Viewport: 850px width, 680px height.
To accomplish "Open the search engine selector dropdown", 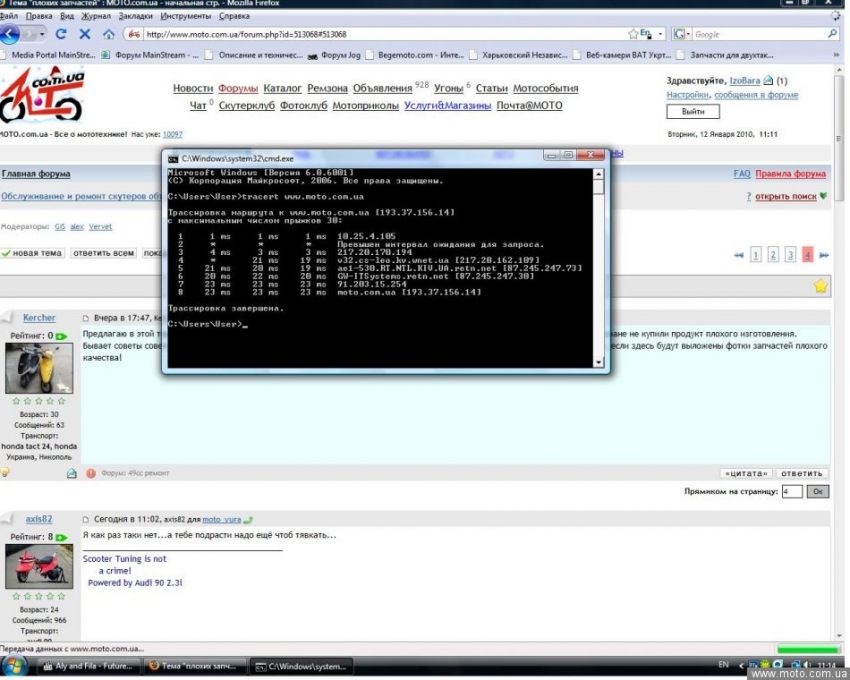I will coord(681,34).
